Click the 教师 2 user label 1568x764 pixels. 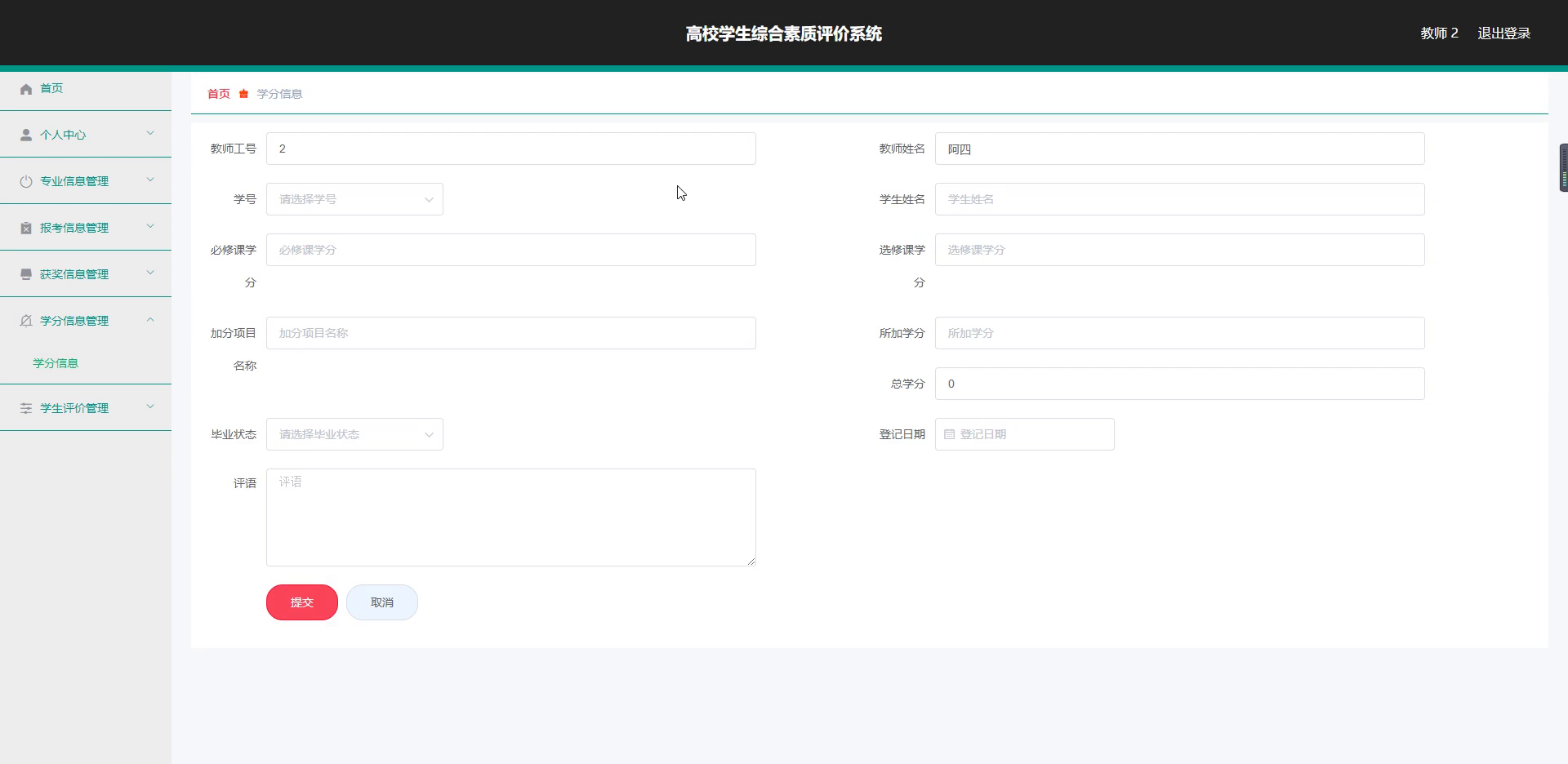pyautogui.click(x=1439, y=33)
